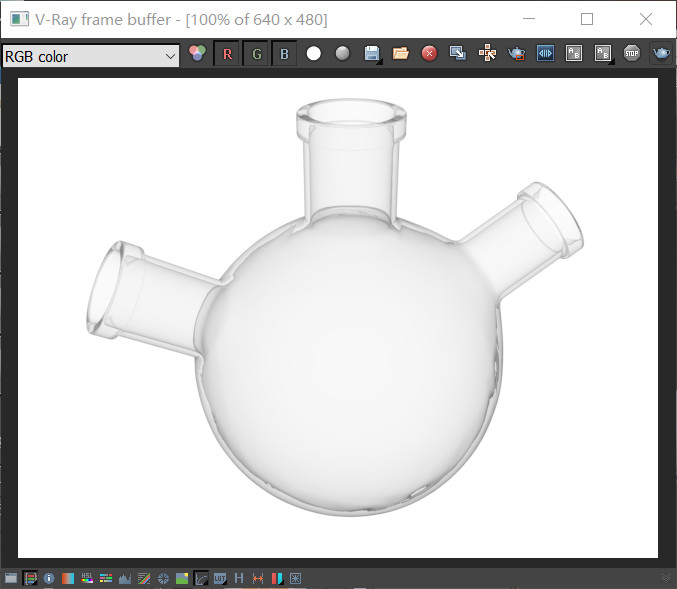Enable monochromatic mode gray sphere
The image size is (677, 589).
342,54
